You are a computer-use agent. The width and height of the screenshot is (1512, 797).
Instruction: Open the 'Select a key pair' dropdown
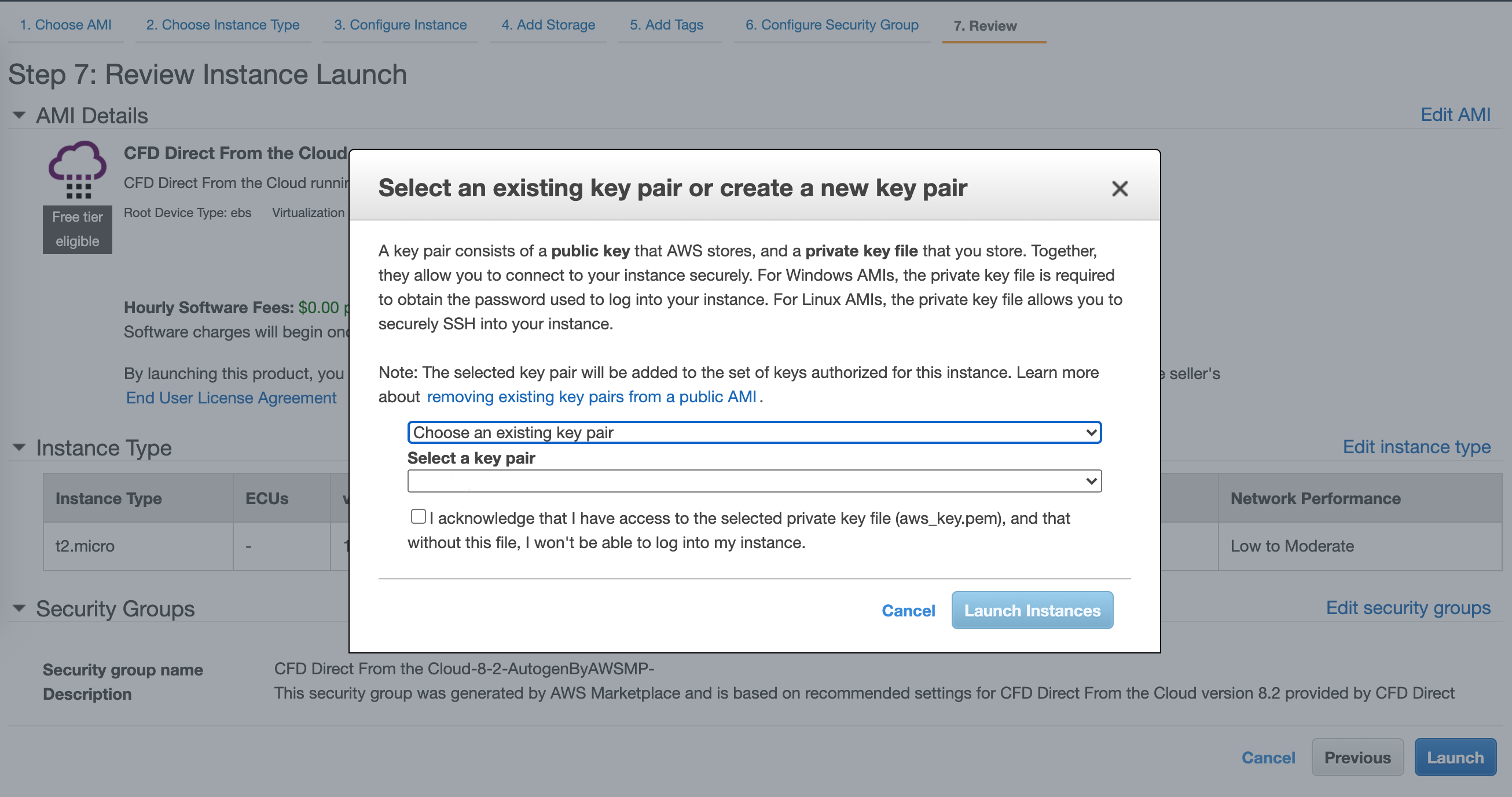pyautogui.click(x=753, y=480)
